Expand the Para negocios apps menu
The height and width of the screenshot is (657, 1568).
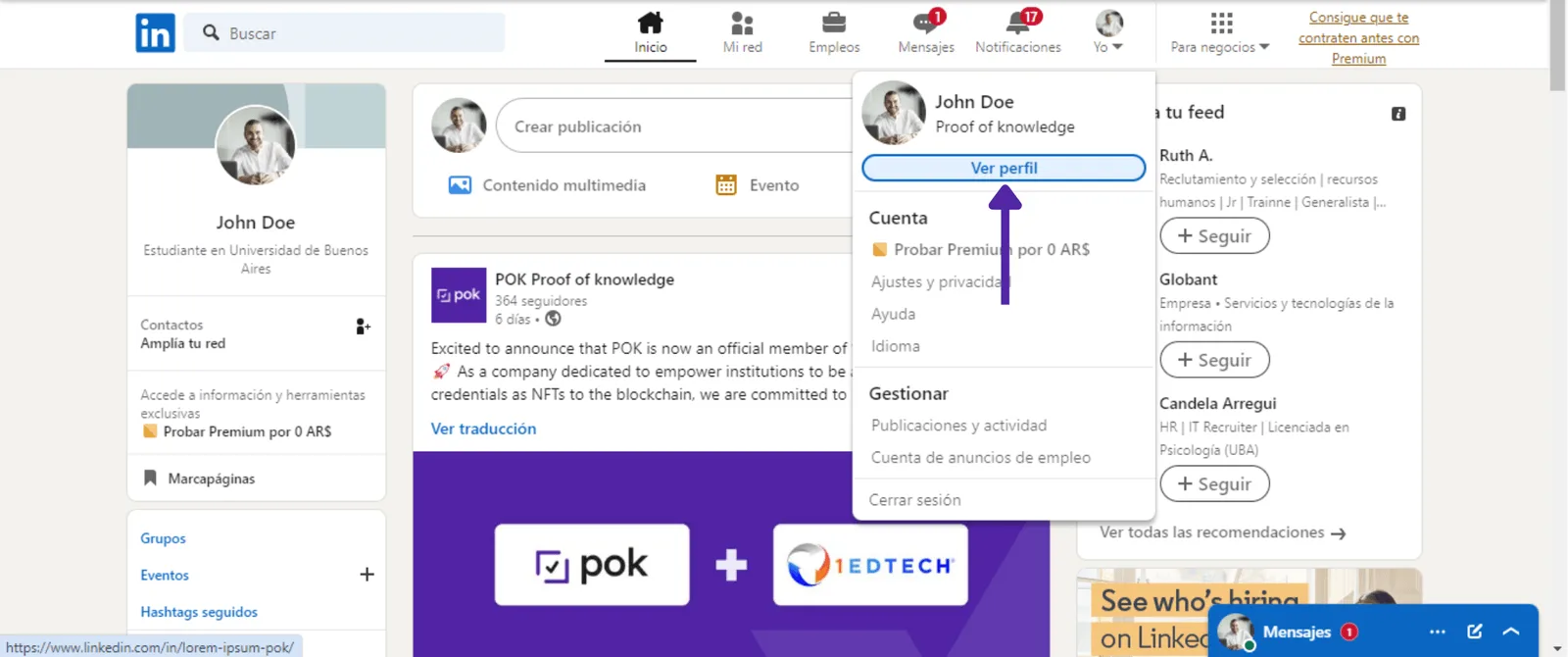1220,33
